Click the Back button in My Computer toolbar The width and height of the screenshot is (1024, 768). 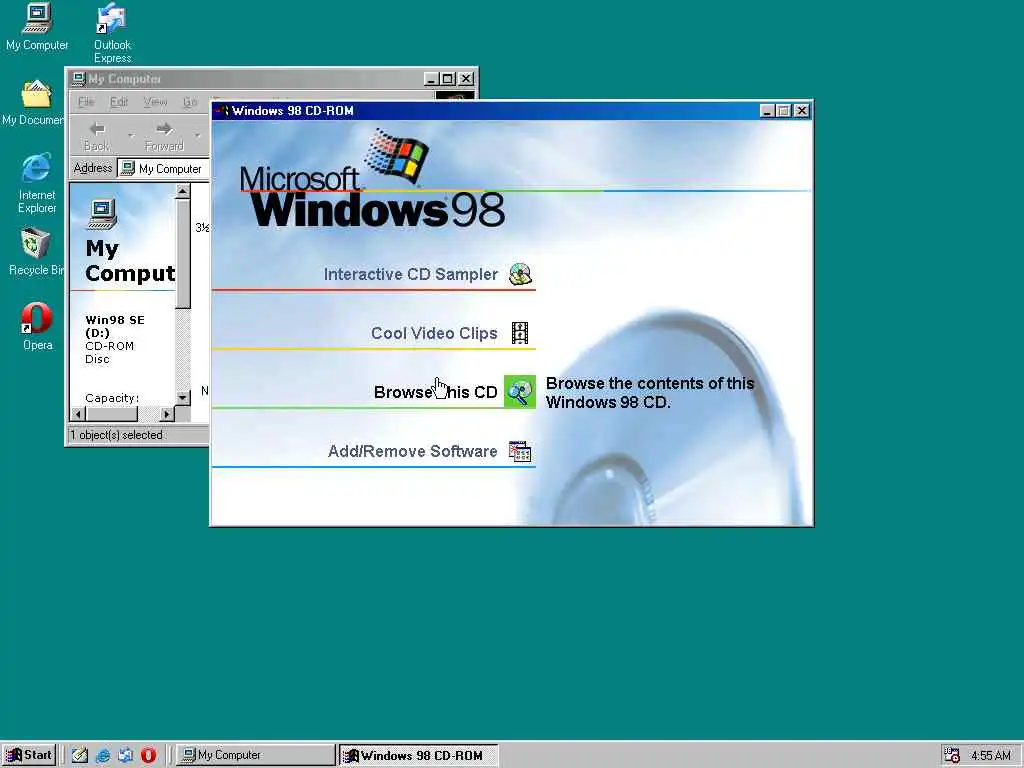[97, 136]
